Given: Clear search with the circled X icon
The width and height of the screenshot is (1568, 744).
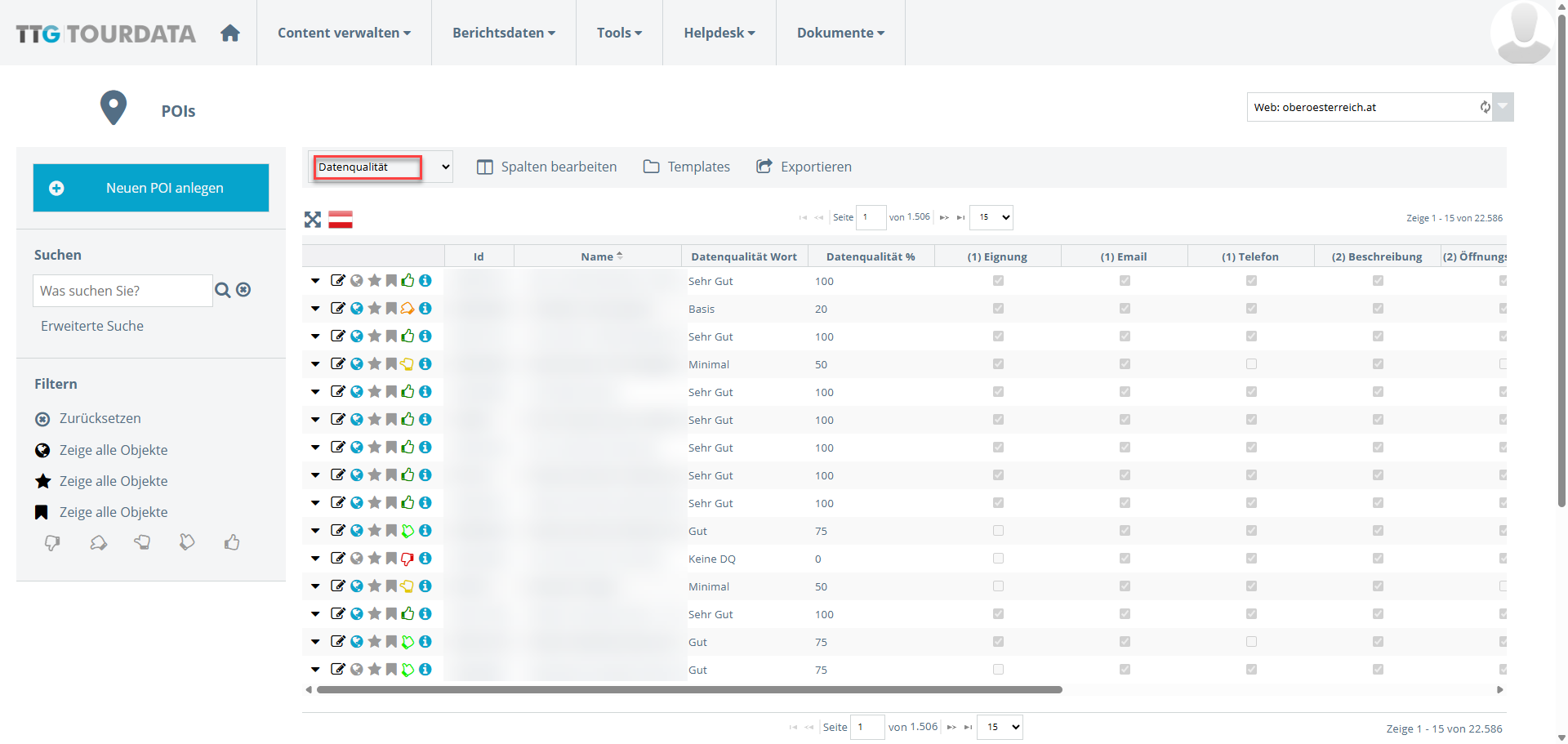Looking at the screenshot, I should 243,289.
